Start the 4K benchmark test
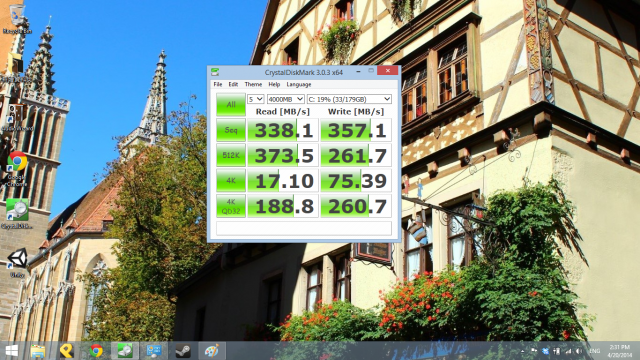Screen dimensions: 640x360 coord(231,180)
